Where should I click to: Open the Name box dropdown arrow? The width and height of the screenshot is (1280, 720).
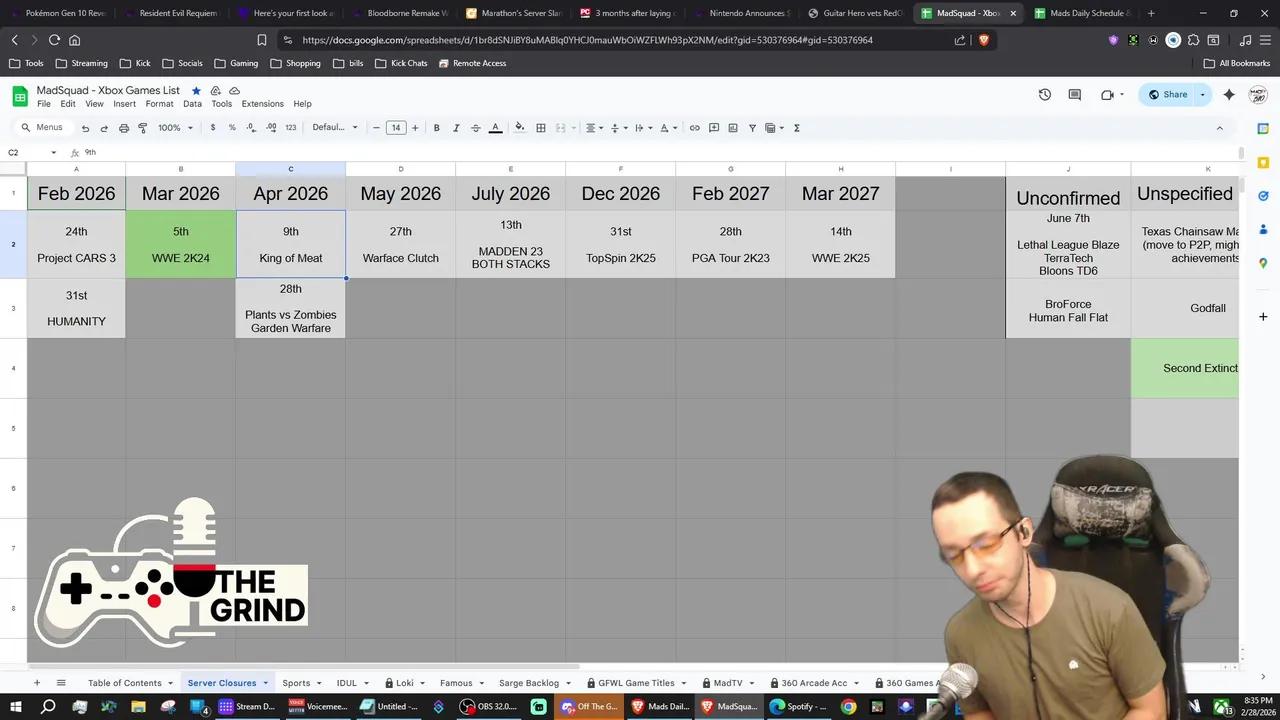[x=54, y=153]
